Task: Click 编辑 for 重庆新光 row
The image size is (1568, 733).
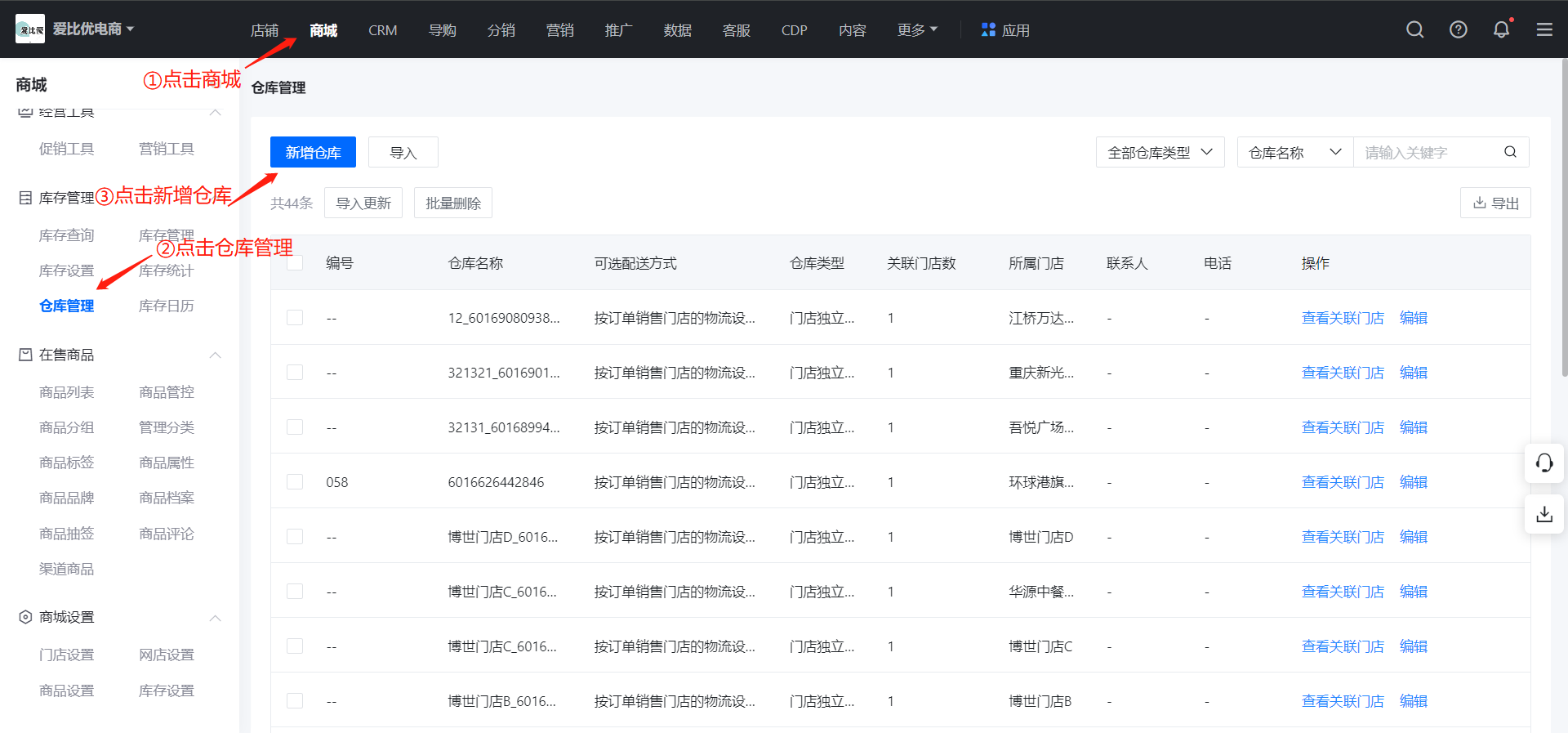Action: (1414, 373)
